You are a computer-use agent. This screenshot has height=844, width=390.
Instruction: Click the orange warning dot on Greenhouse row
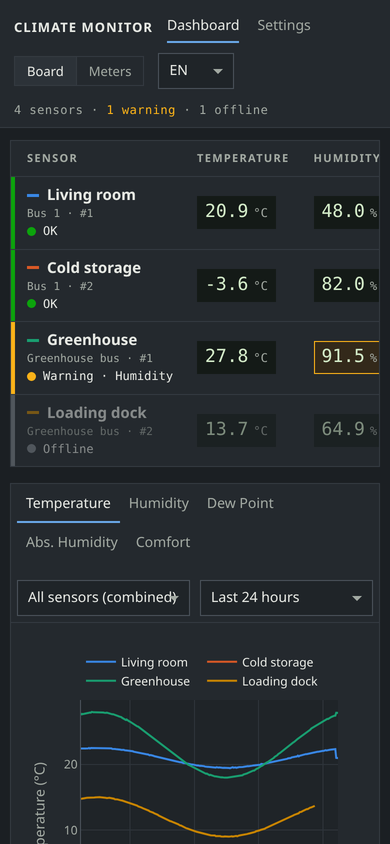(x=31, y=376)
